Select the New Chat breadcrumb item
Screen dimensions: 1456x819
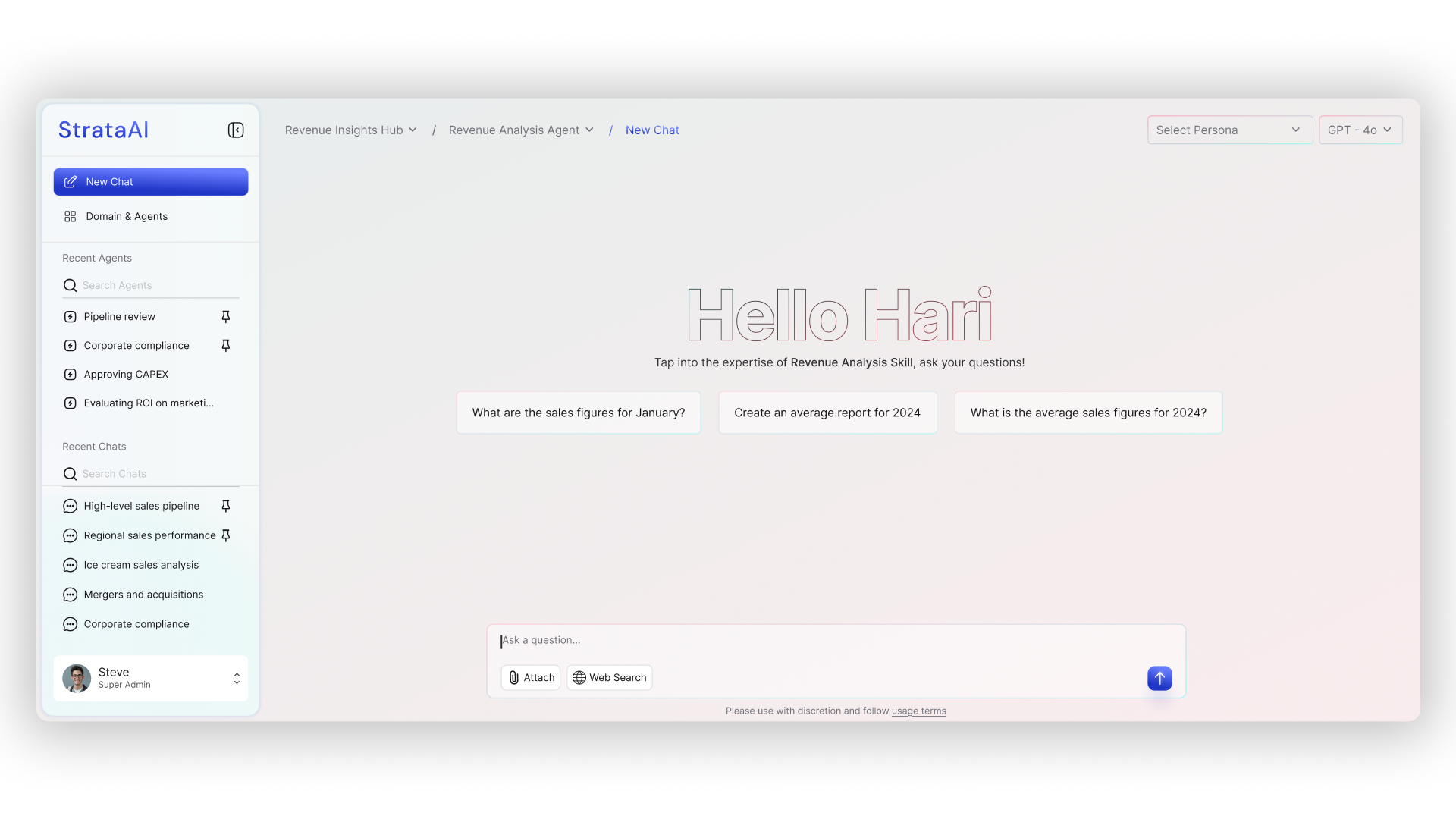652,130
